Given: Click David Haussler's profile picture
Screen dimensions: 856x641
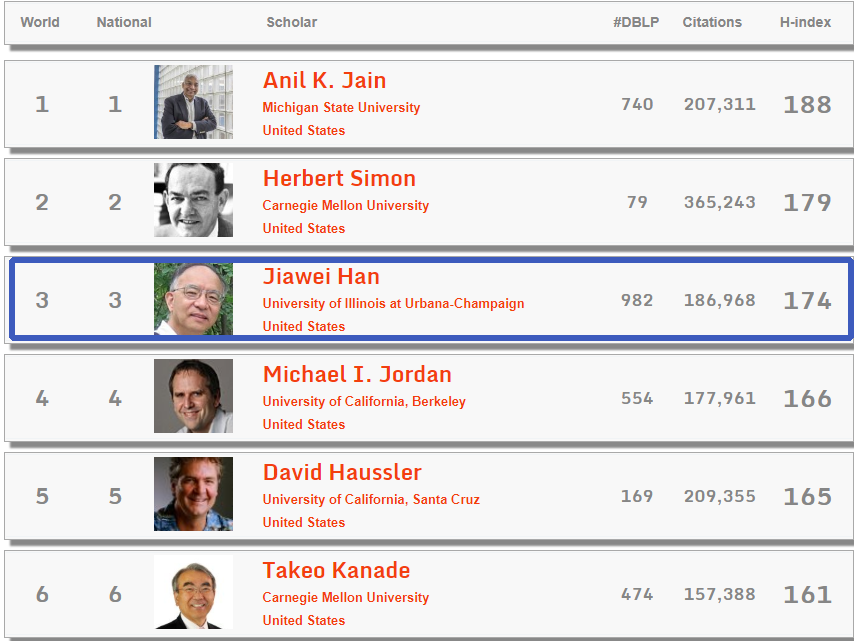Looking at the screenshot, I should pyautogui.click(x=193, y=494).
